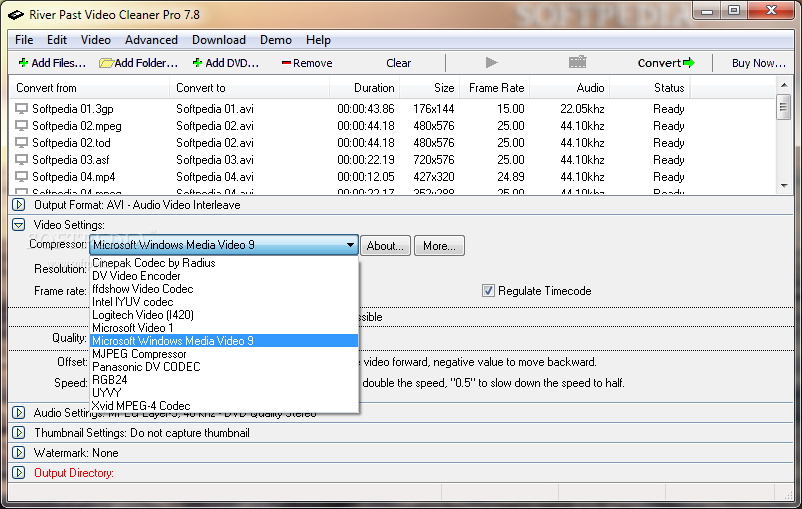Image resolution: width=802 pixels, height=509 pixels.
Task: Choose Intel IYUV codec
Action: tap(224, 302)
